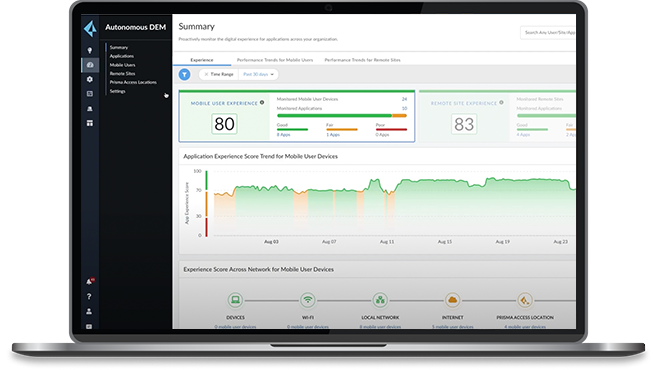Screen dimensions: 657x370
Task: Click the Aug 19 label on chart axis
Action: [x=502, y=242]
